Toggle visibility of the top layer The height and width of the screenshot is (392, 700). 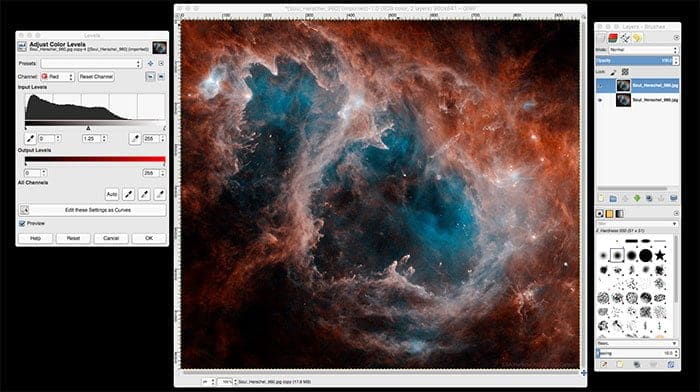click(x=600, y=85)
